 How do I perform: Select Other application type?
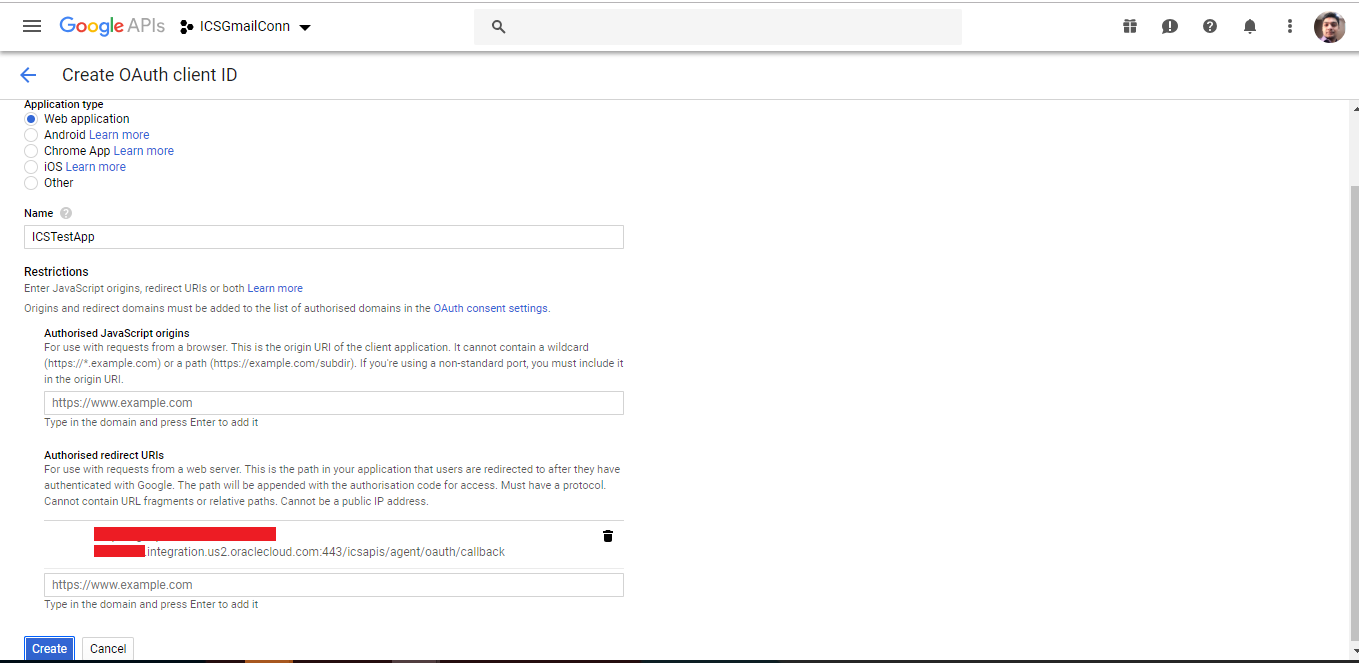31,183
